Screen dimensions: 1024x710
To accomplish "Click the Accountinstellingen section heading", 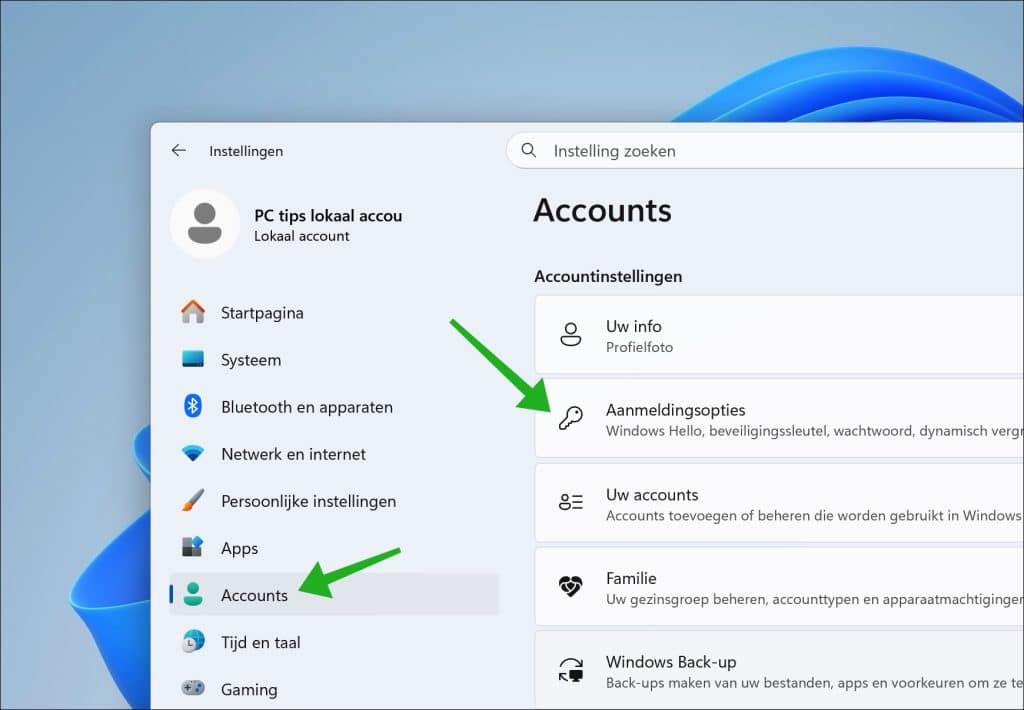I will coord(608,276).
